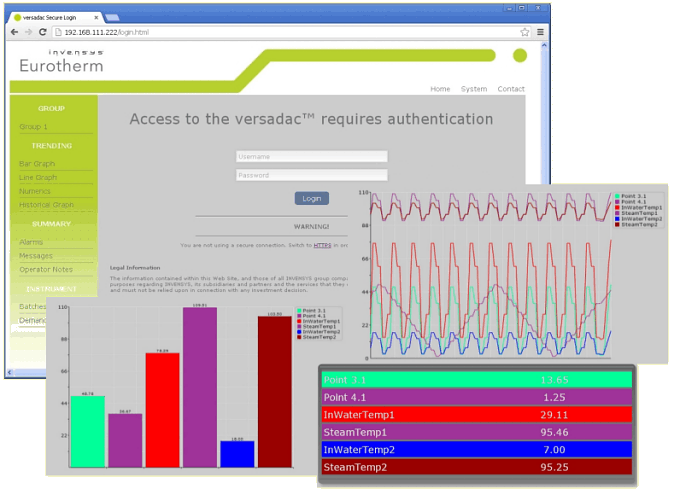Select Group 1 in the sidebar
This screenshot has width=680, height=495.
[x=33, y=127]
